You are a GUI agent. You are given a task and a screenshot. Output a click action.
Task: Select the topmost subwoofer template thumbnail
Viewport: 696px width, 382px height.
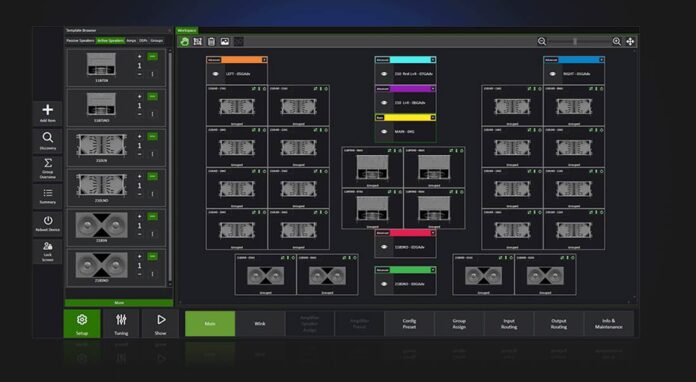pyautogui.click(x=101, y=64)
